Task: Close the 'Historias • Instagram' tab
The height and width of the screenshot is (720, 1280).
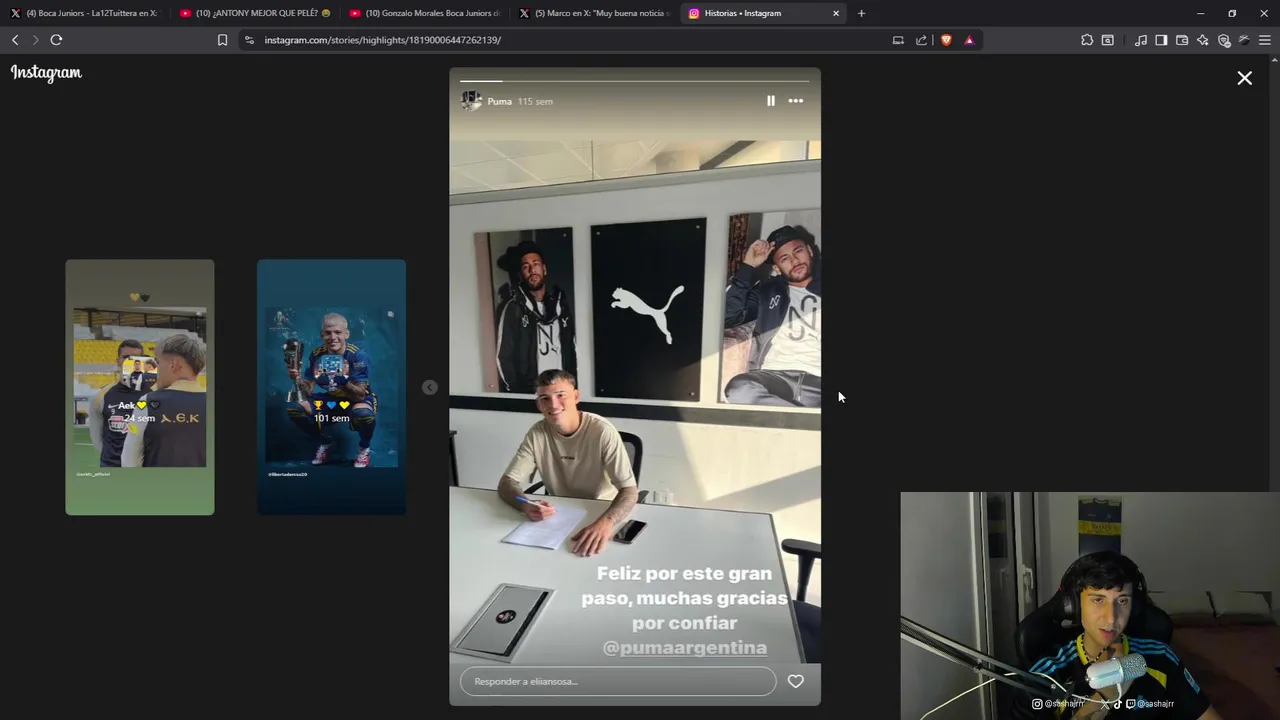Action: (x=836, y=13)
